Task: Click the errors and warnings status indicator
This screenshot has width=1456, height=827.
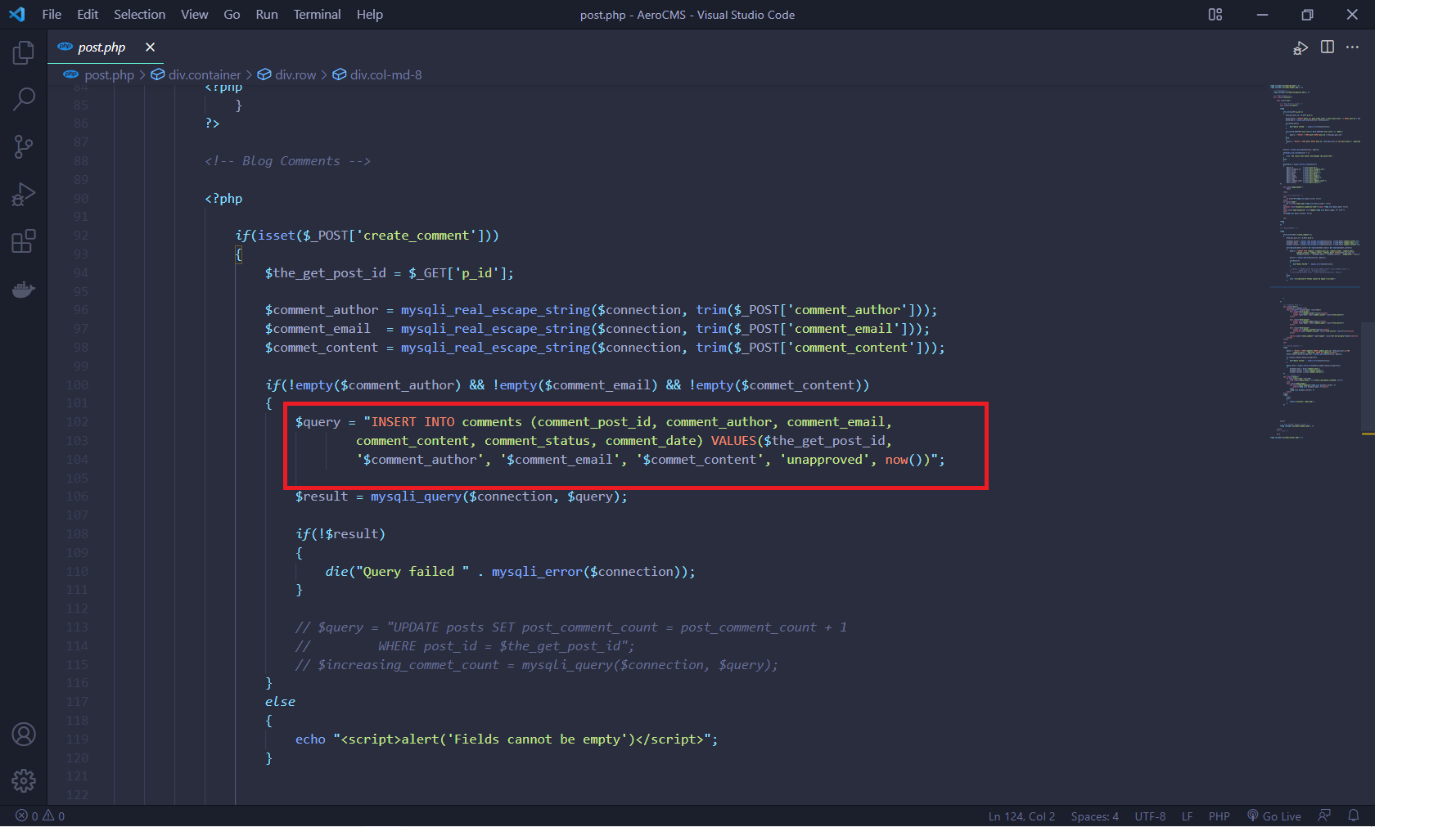Action: point(40,816)
